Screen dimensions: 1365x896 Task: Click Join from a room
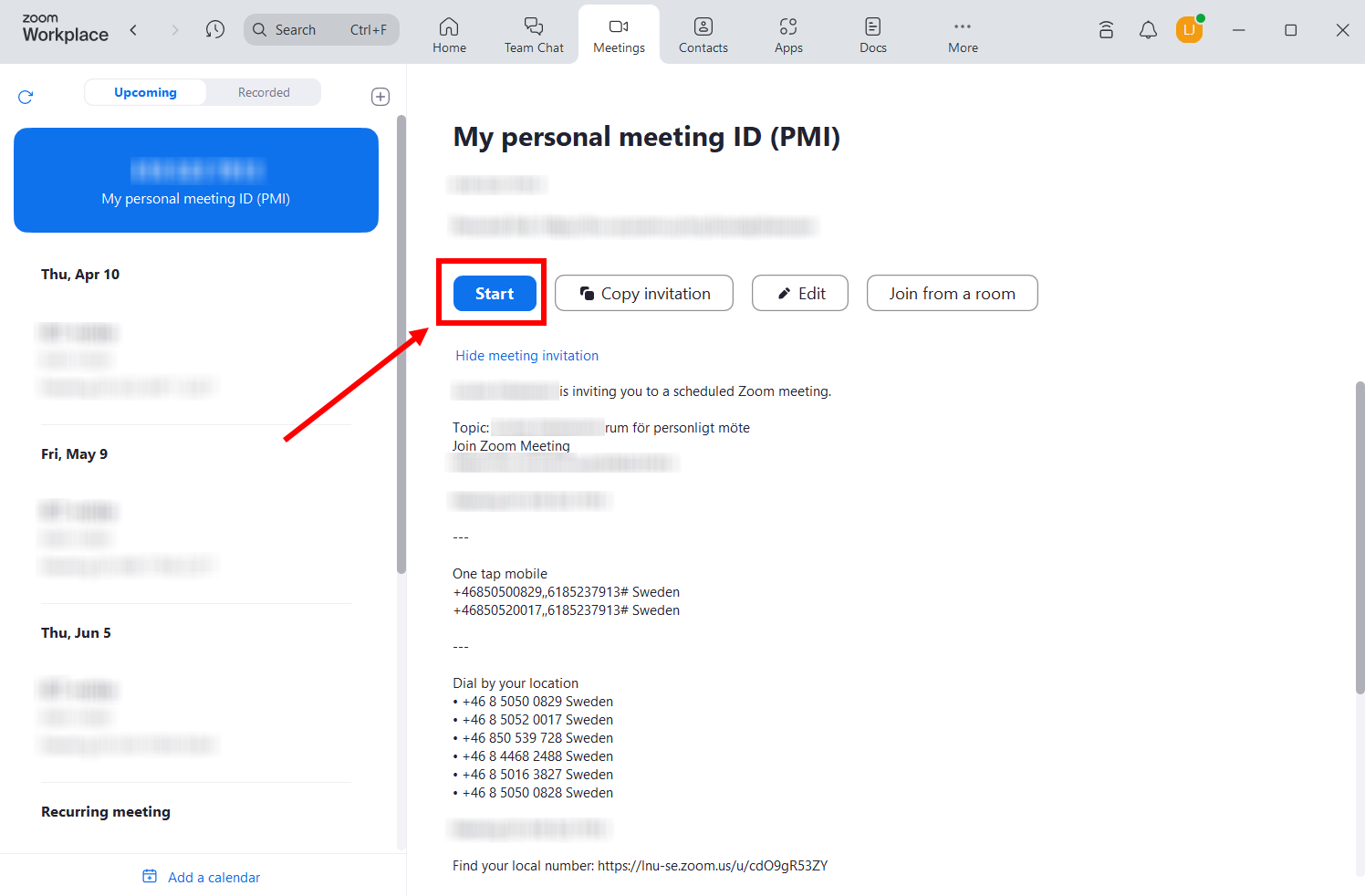(952, 293)
